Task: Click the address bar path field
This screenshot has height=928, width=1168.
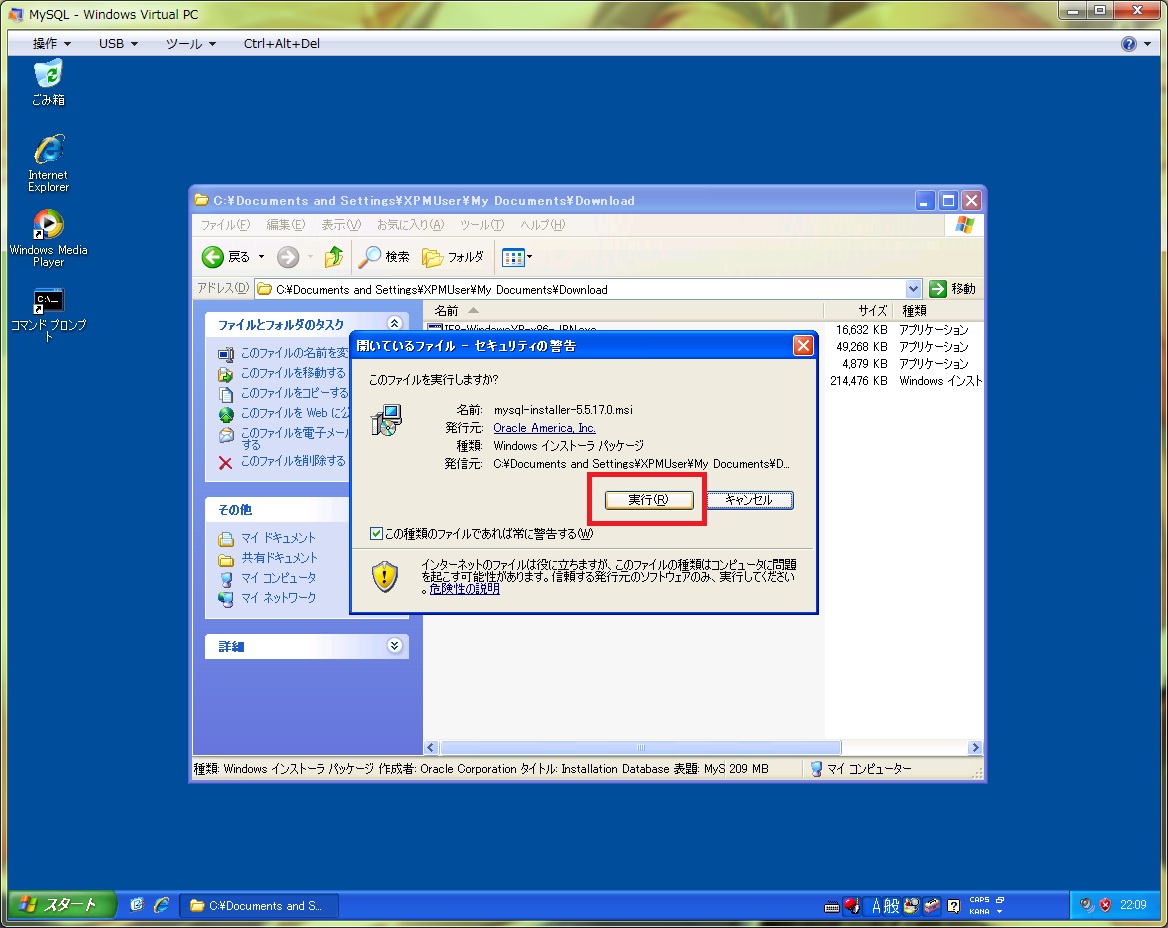Action: pyautogui.click(x=580, y=289)
